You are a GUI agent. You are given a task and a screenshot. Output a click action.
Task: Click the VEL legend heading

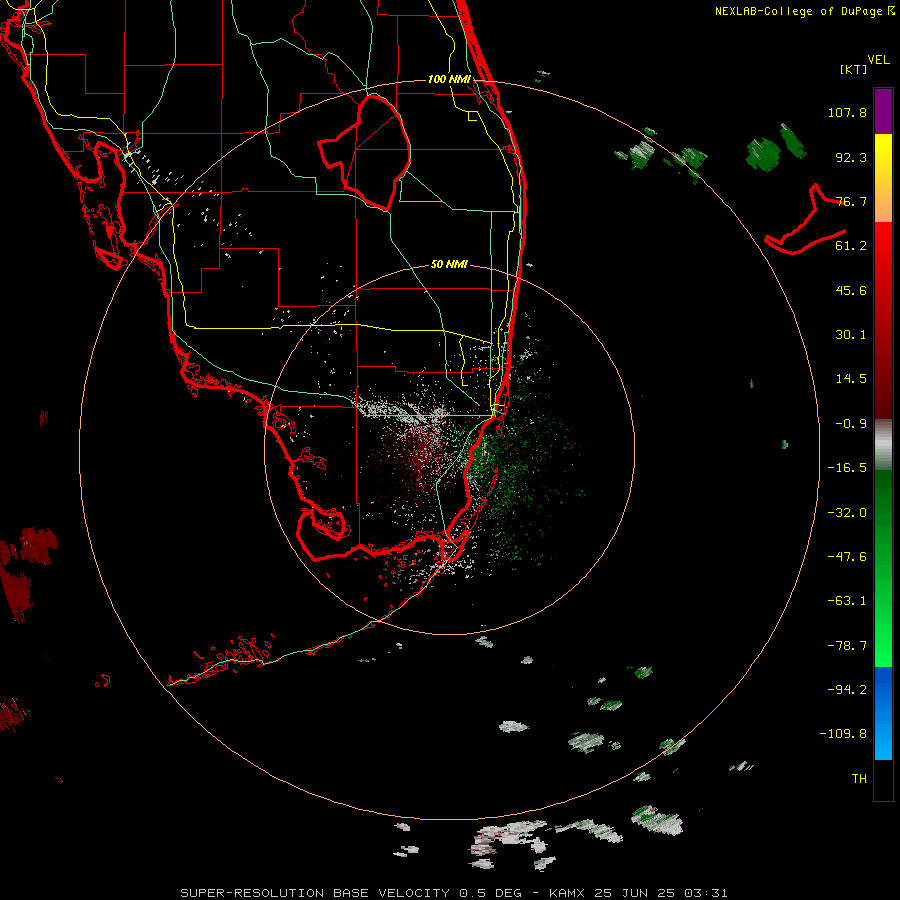point(878,60)
